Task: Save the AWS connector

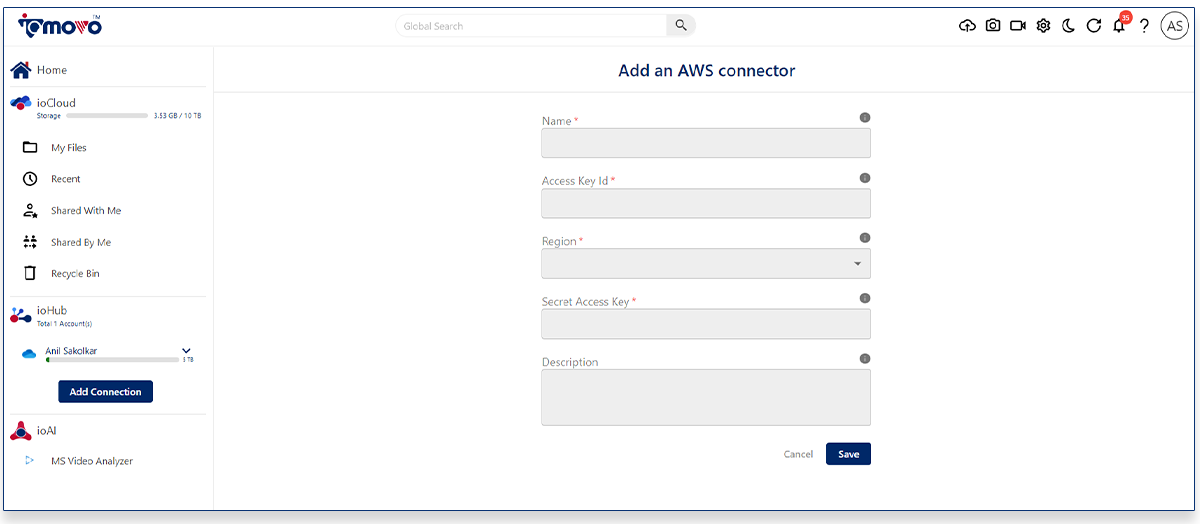Action: (848, 454)
